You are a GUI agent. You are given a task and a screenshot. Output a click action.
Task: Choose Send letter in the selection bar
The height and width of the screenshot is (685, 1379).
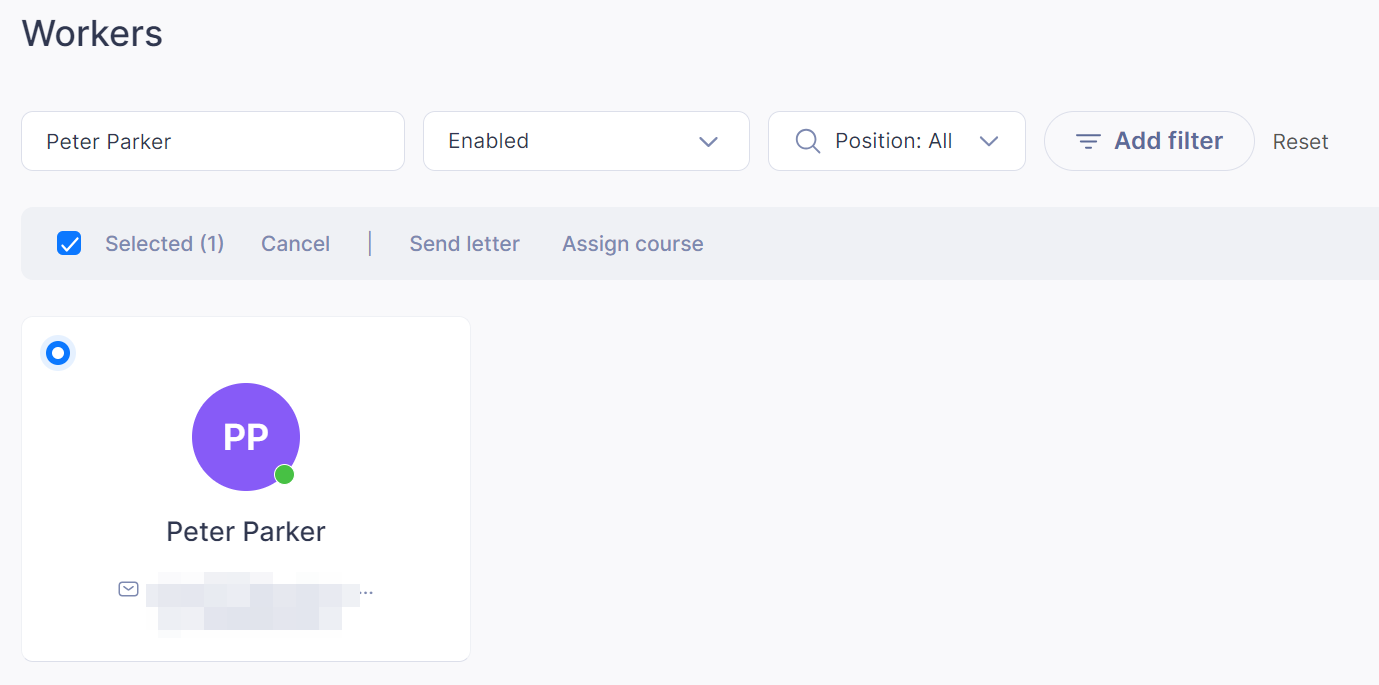point(464,244)
